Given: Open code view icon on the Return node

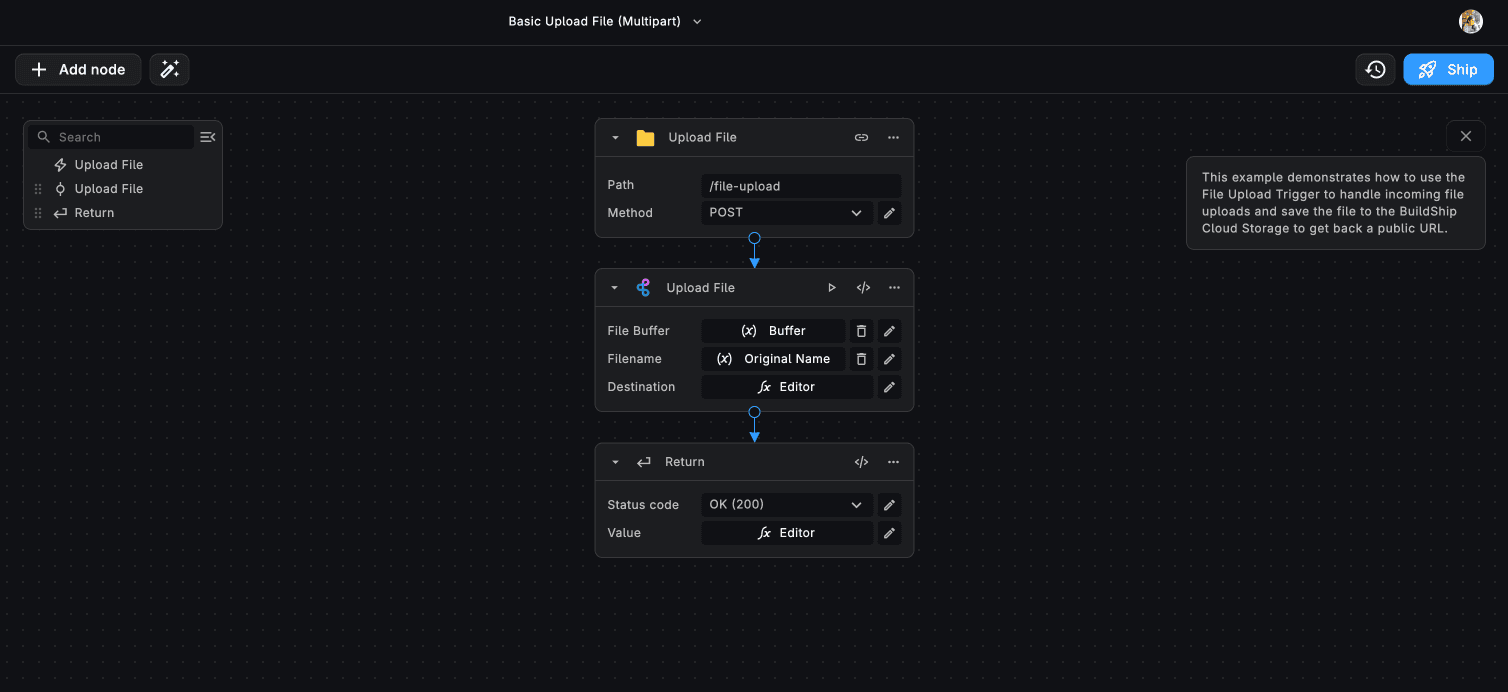Looking at the screenshot, I should tap(861, 462).
